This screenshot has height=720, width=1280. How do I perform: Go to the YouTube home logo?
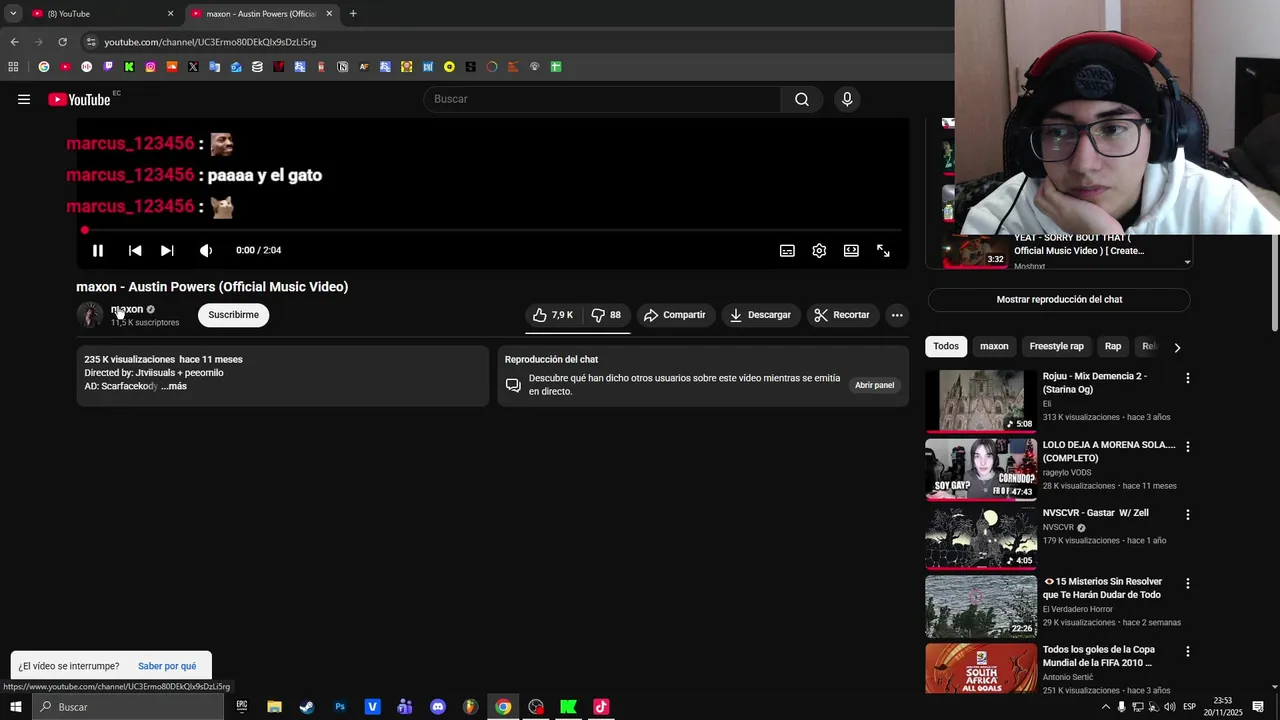click(79, 99)
